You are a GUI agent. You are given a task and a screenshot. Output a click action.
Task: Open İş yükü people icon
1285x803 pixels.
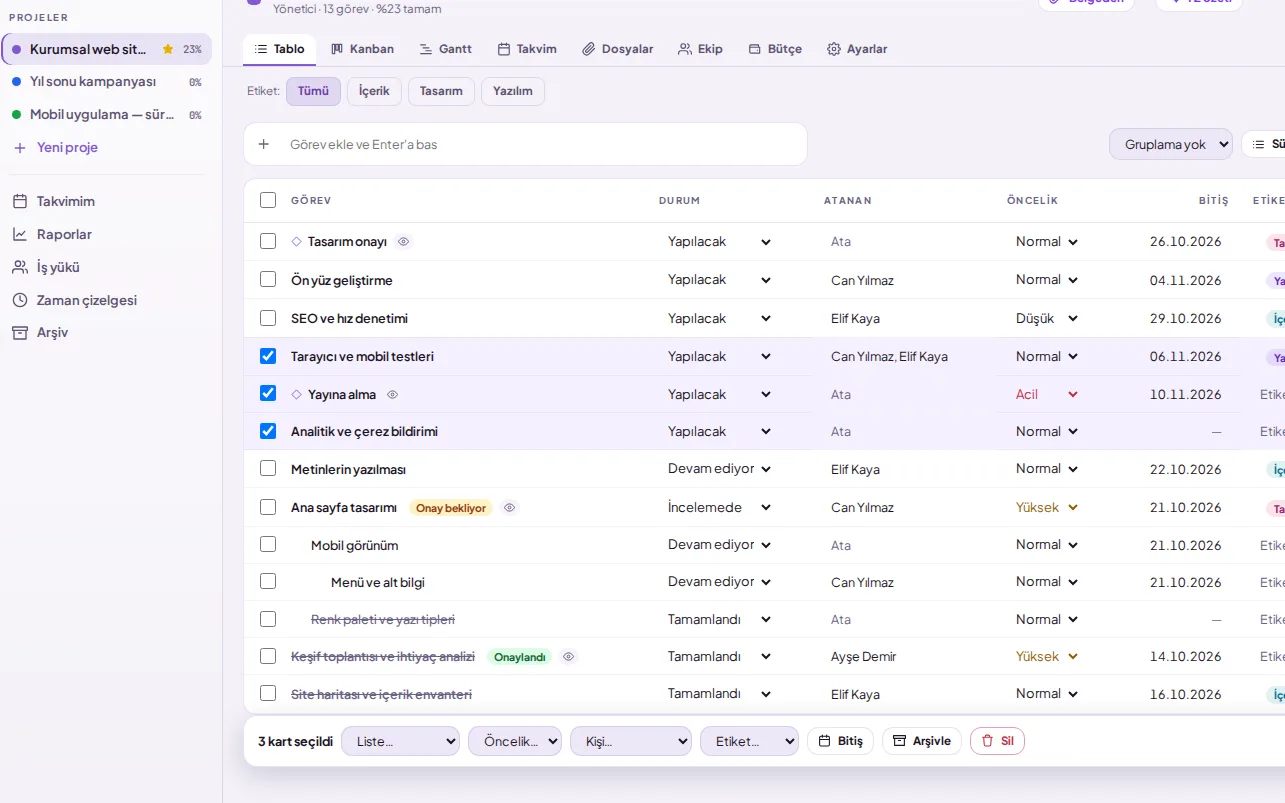[20, 267]
